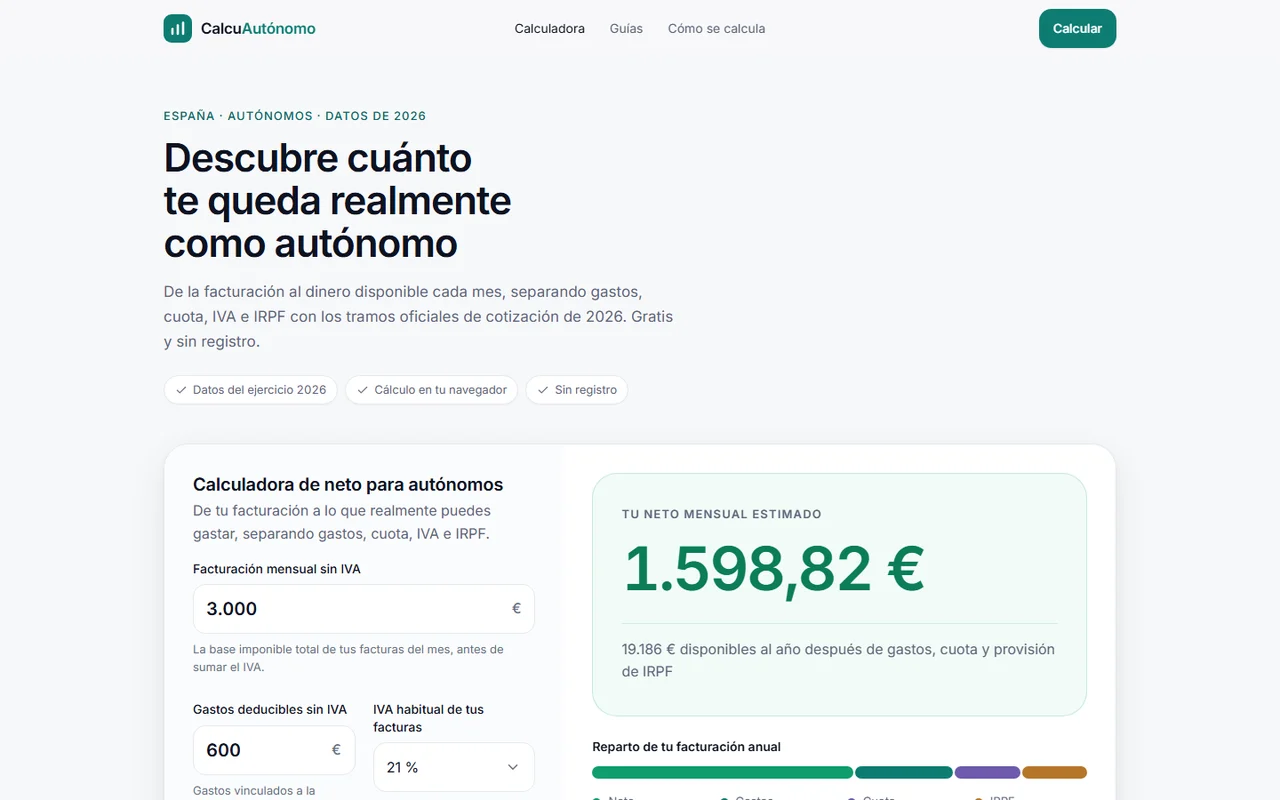Click the teal Gastos segment of the bar
This screenshot has height=800, width=1280.
[904, 772]
